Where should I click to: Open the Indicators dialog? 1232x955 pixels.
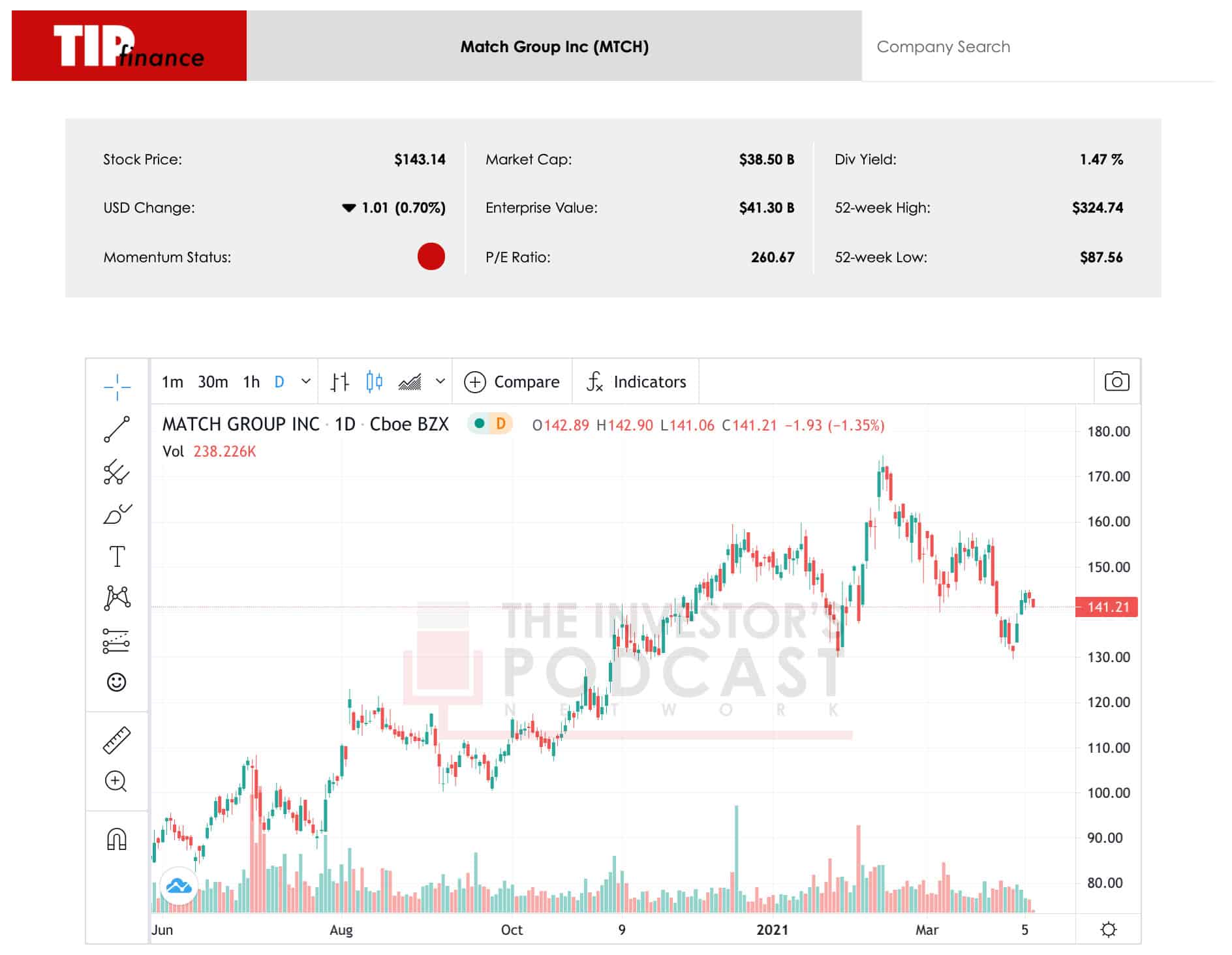pos(636,382)
